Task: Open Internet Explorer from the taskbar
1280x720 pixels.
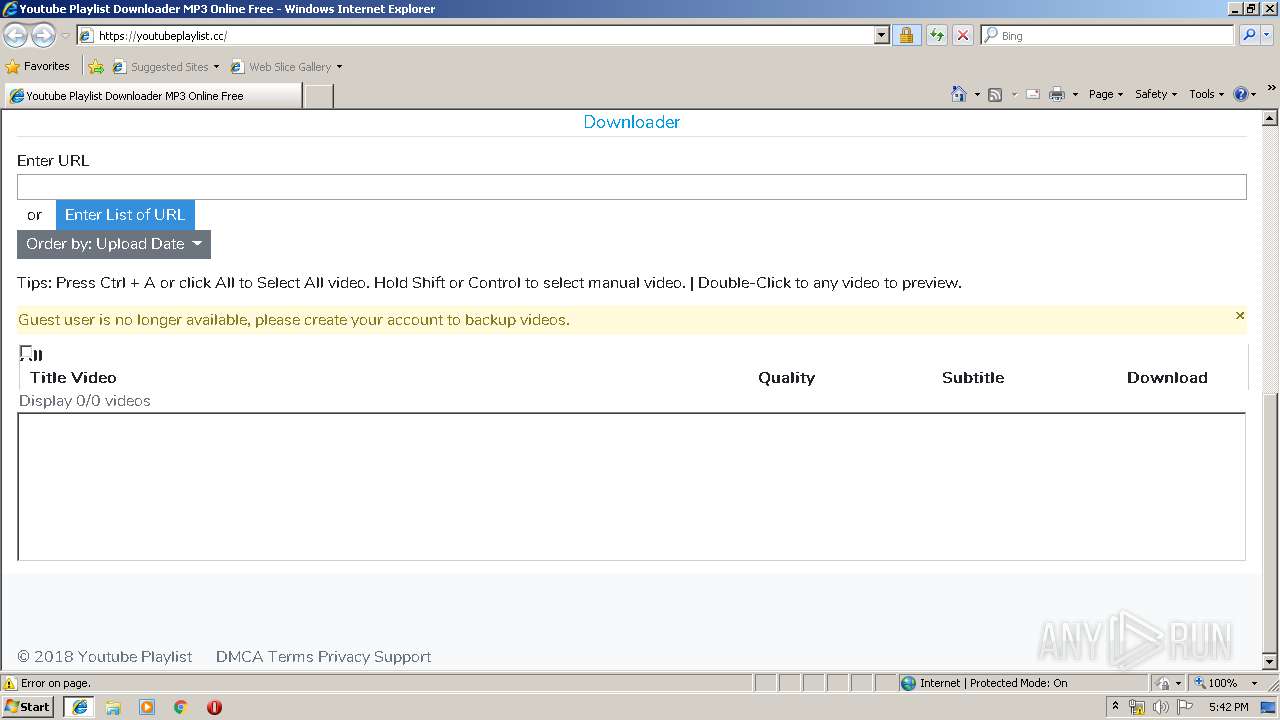Action: pos(79,706)
